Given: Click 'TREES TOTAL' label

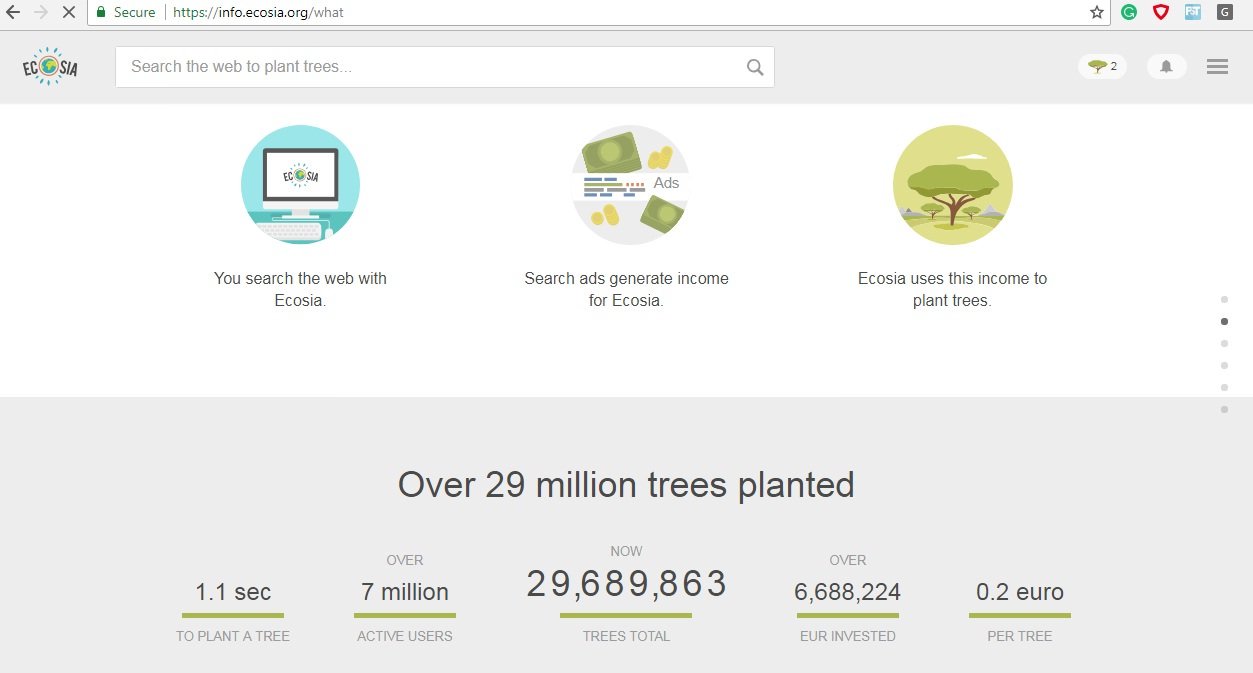Looking at the screenshot, I should pos(626,636).
